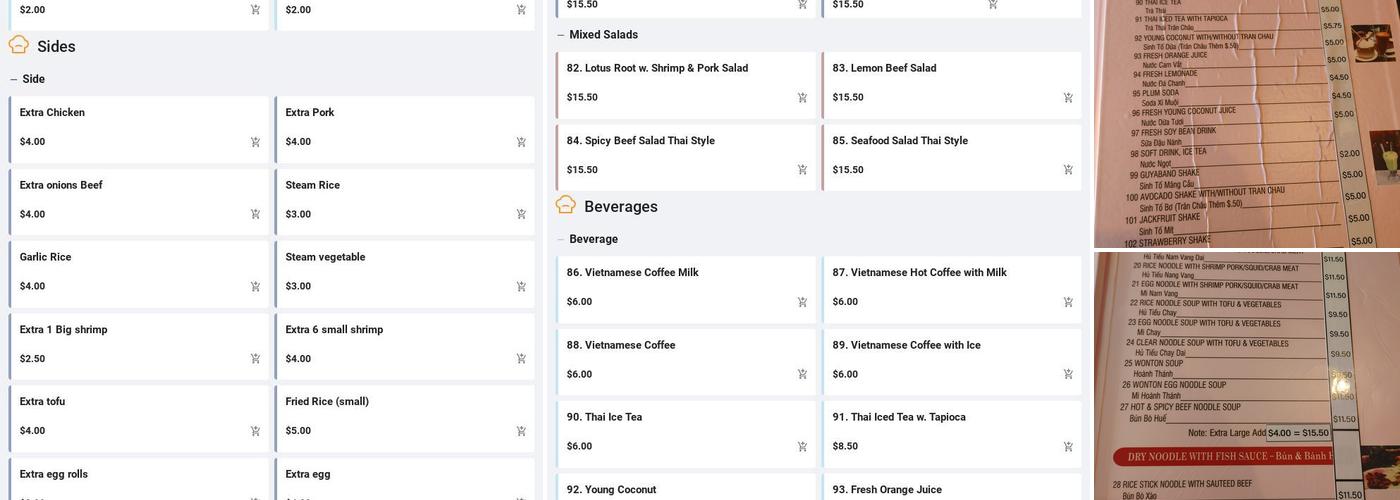Add Lemon Beef Salad to cart
Image resolution: width=1400 pixels, height=500 pixels.
pyautogui.click(x=1068, y=98)
